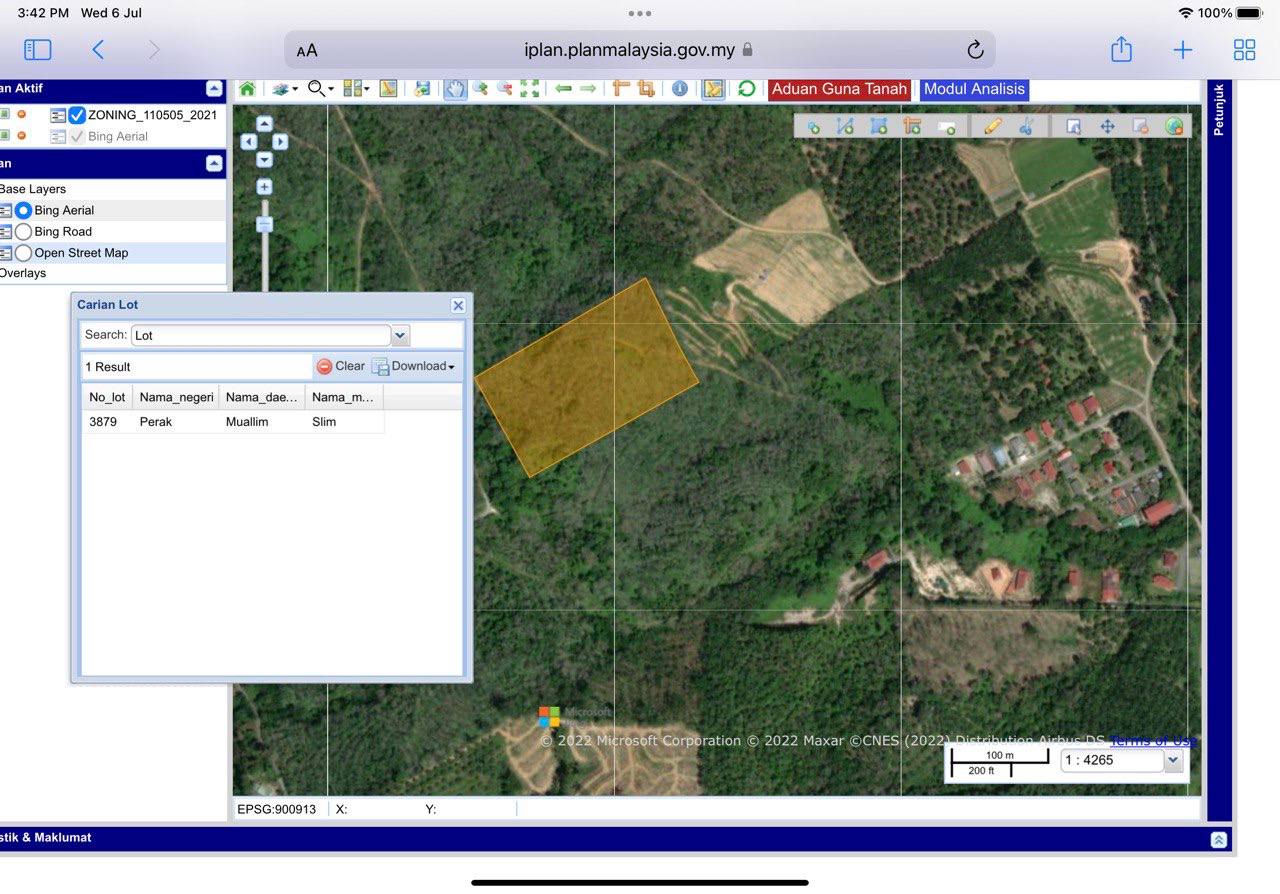Click the globe icon in drawing toolbar
Viewport: 1280px width, 894px height.
pyautogui.click(x=1174, y=126)
